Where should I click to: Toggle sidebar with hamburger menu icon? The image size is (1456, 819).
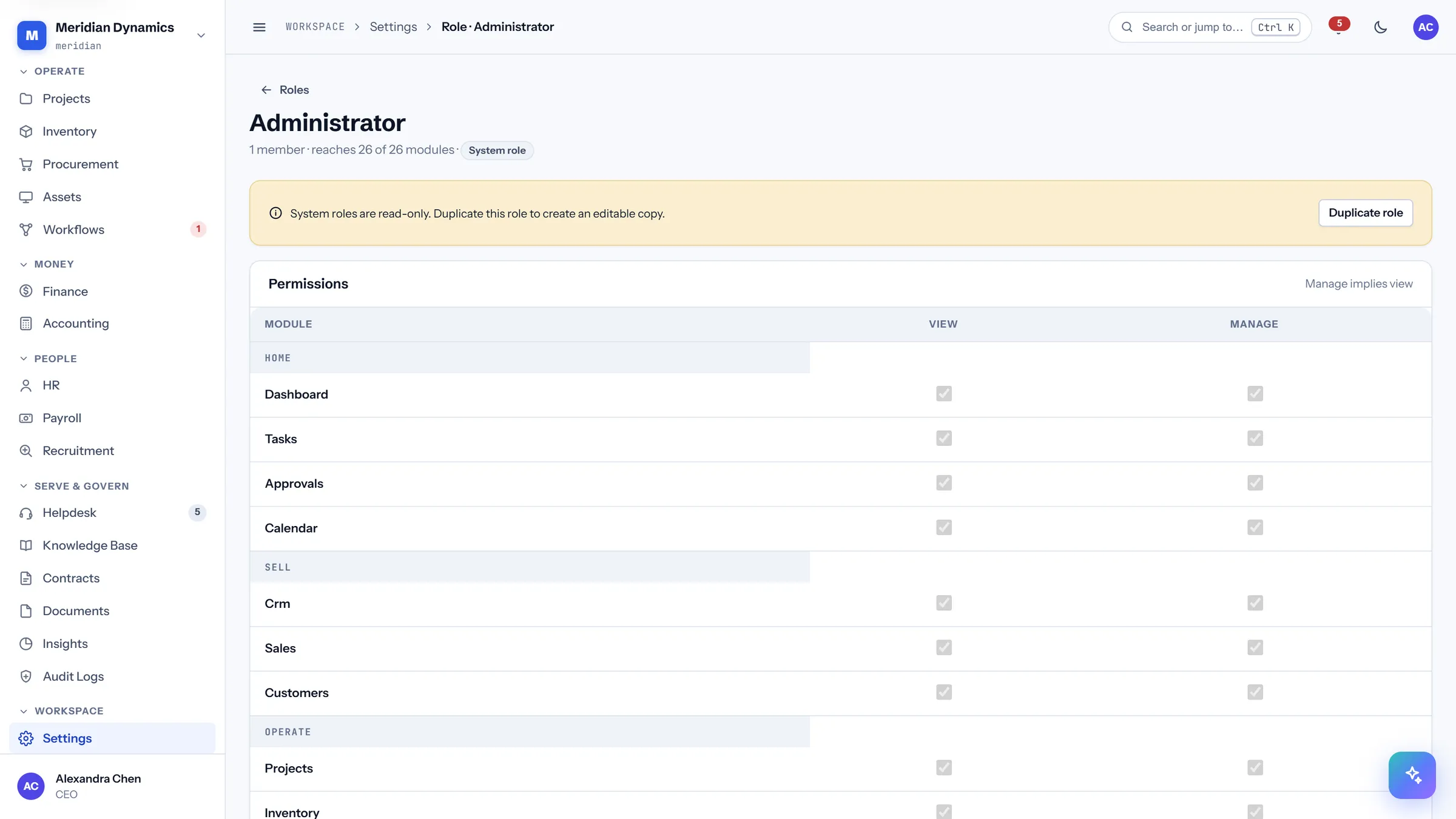click(x=259, y=27)
